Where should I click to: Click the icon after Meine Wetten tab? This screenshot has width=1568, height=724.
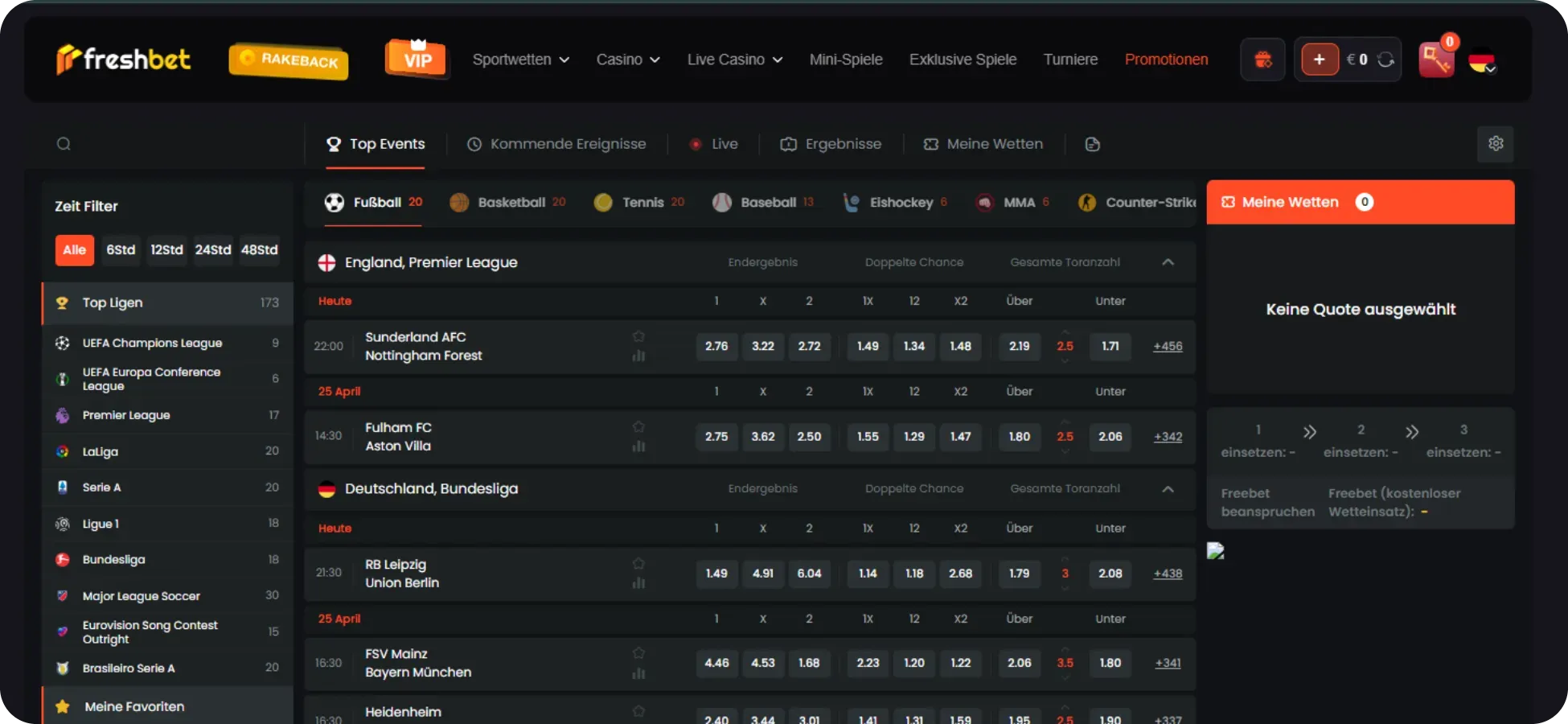(x=1092, y=144)
